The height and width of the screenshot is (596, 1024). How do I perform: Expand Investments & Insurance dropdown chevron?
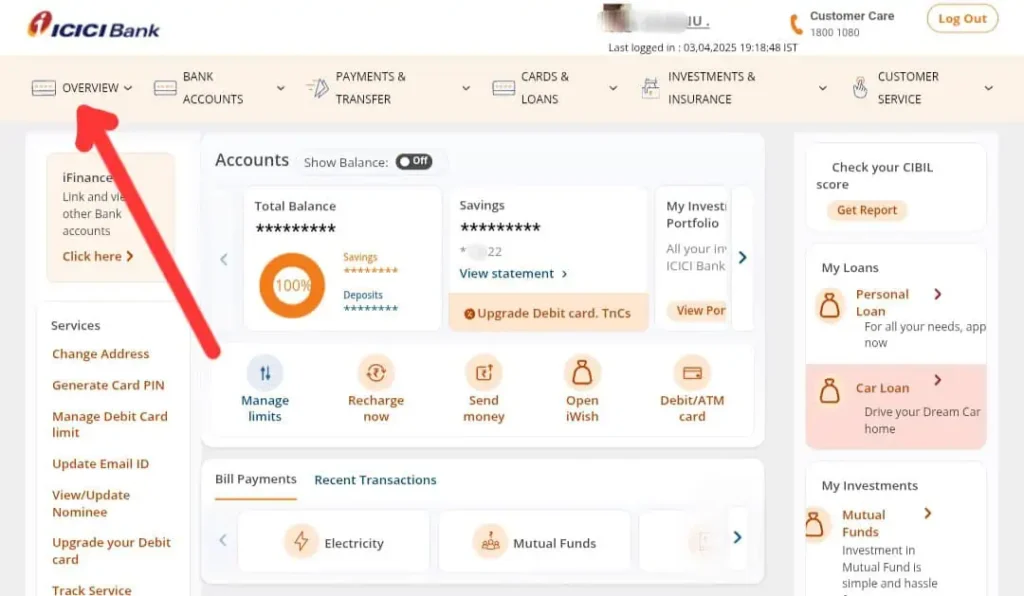coord(823,88)
